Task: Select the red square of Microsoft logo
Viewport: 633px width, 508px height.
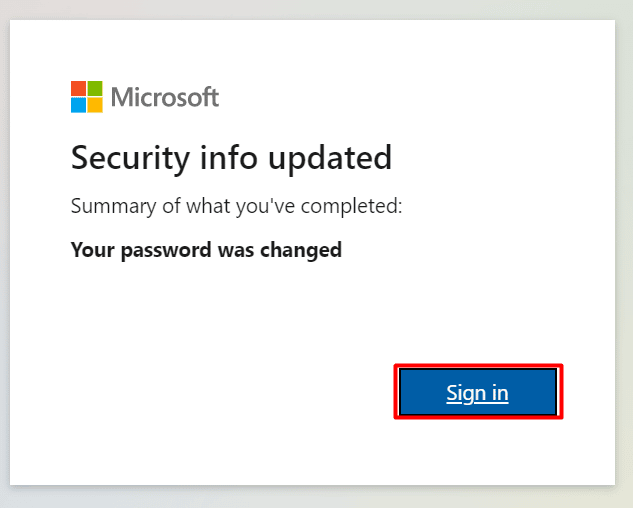Action: 78,88
